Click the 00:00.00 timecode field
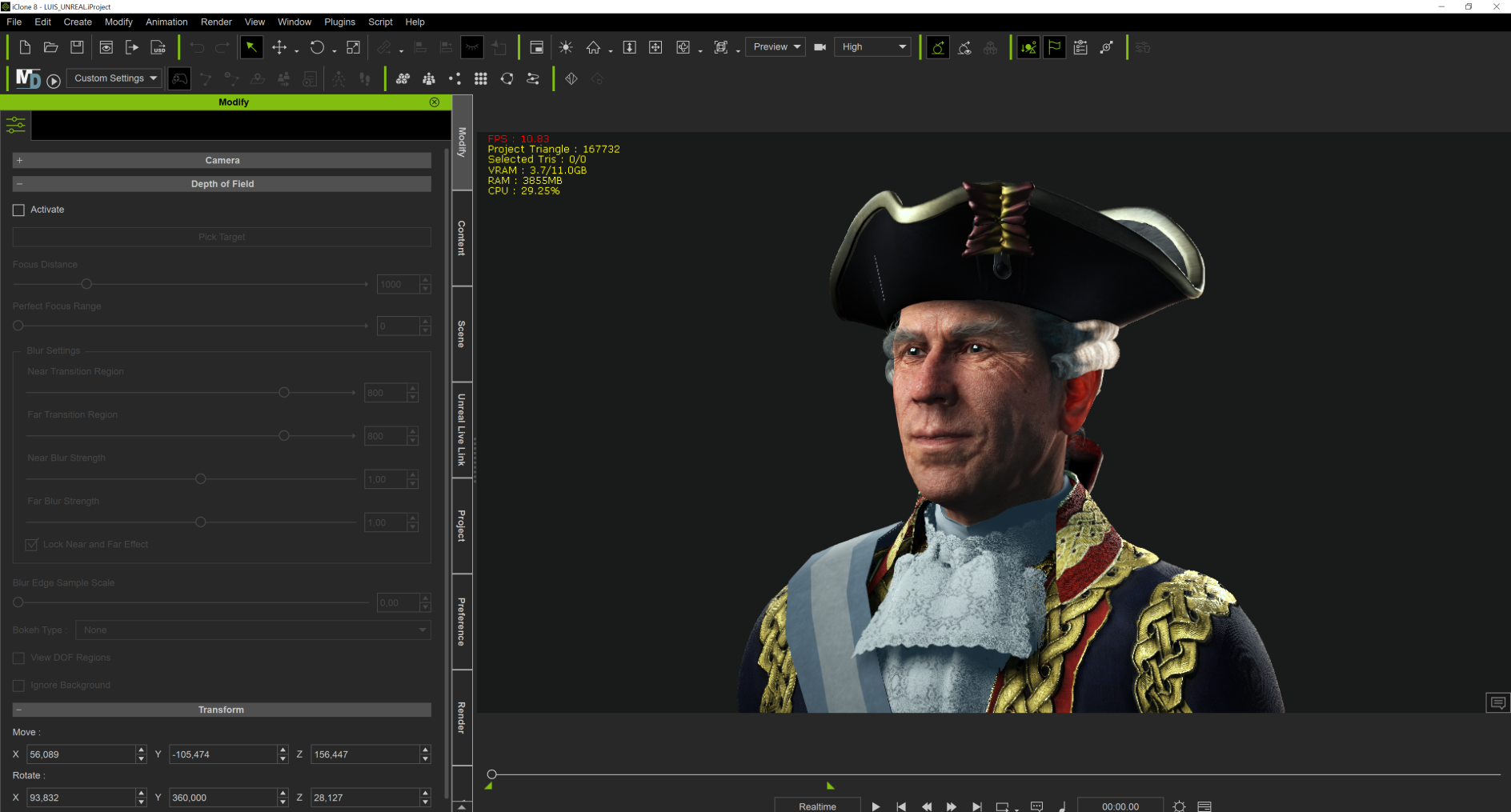This screenshot has width=1511, height=812. point(1120,806)
